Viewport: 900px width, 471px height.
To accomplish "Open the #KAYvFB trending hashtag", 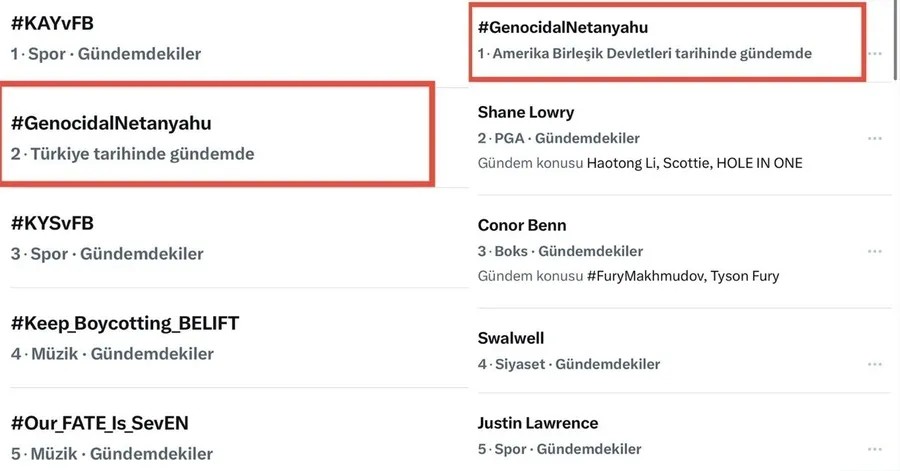I will coord(52,23).
